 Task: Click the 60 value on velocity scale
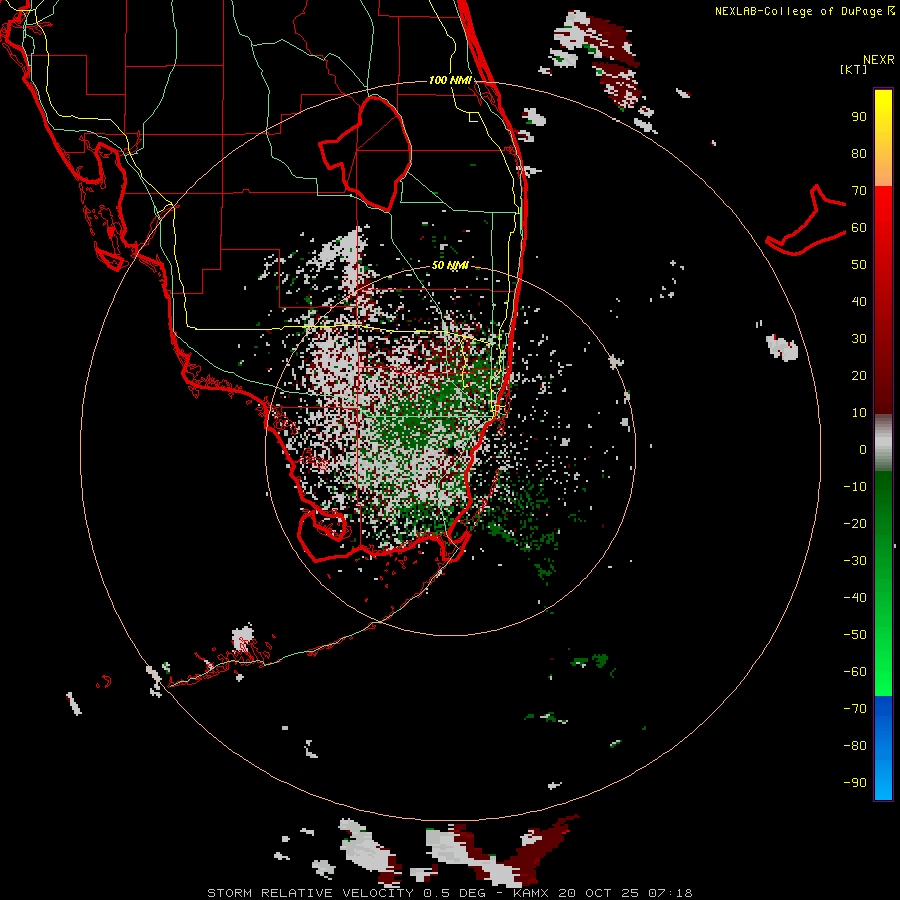pos(859,227)
